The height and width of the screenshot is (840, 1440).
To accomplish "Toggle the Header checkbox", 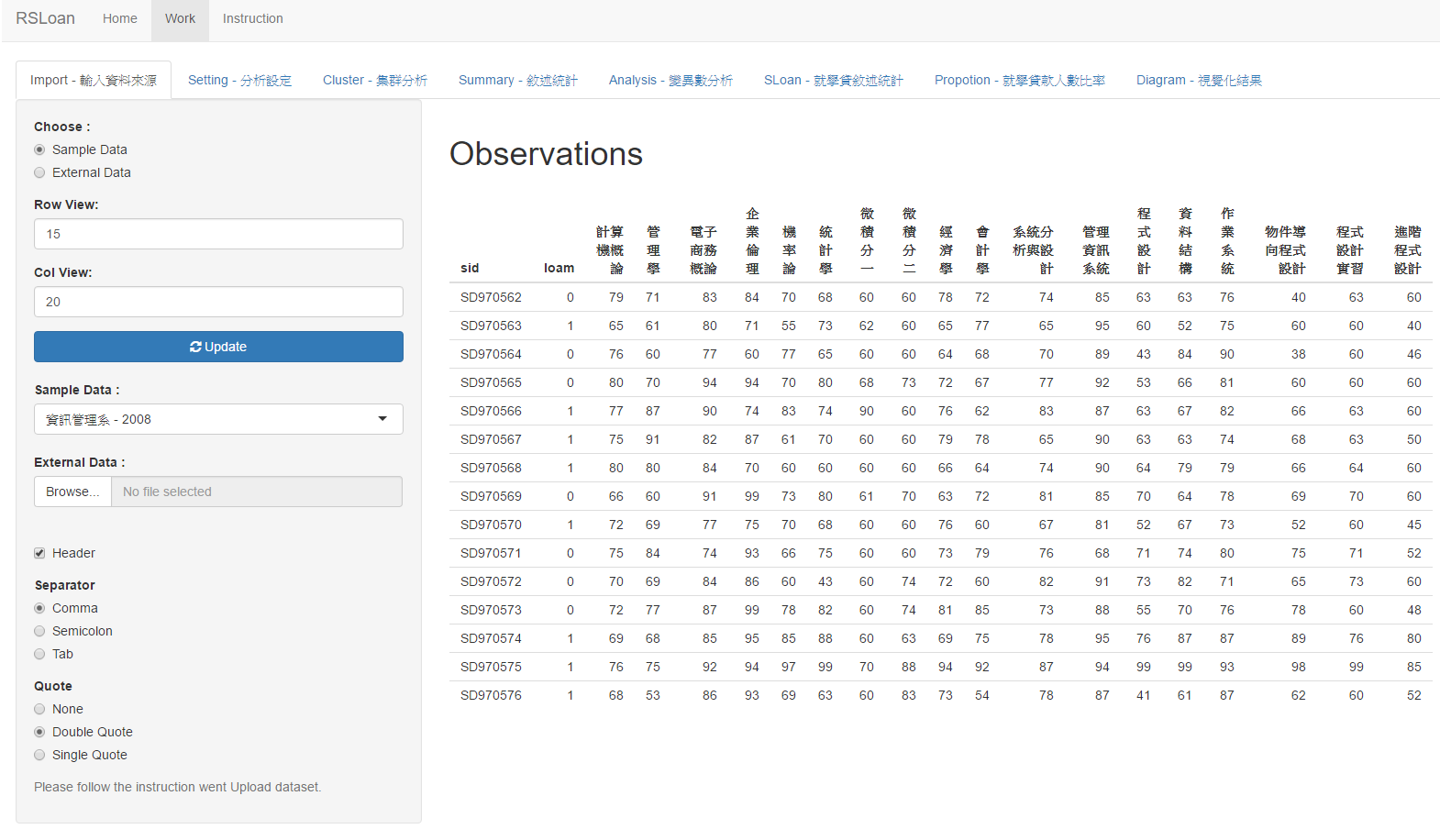I will [x=39, y=553].
